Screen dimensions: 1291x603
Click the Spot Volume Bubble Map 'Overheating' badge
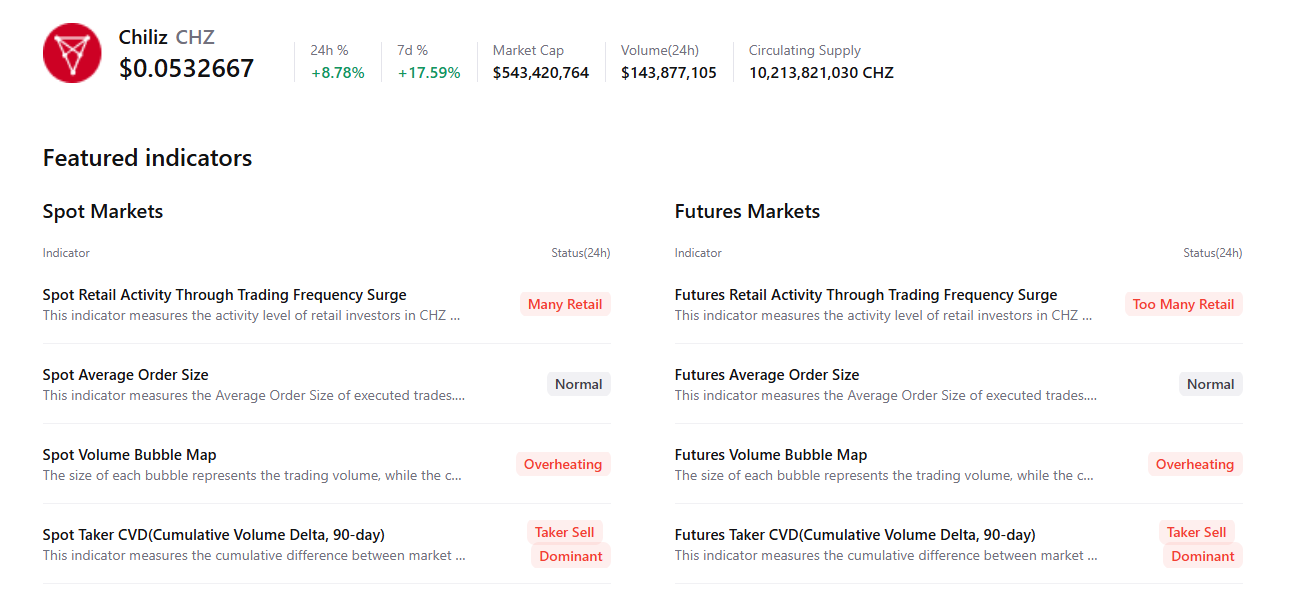point(563,464)
